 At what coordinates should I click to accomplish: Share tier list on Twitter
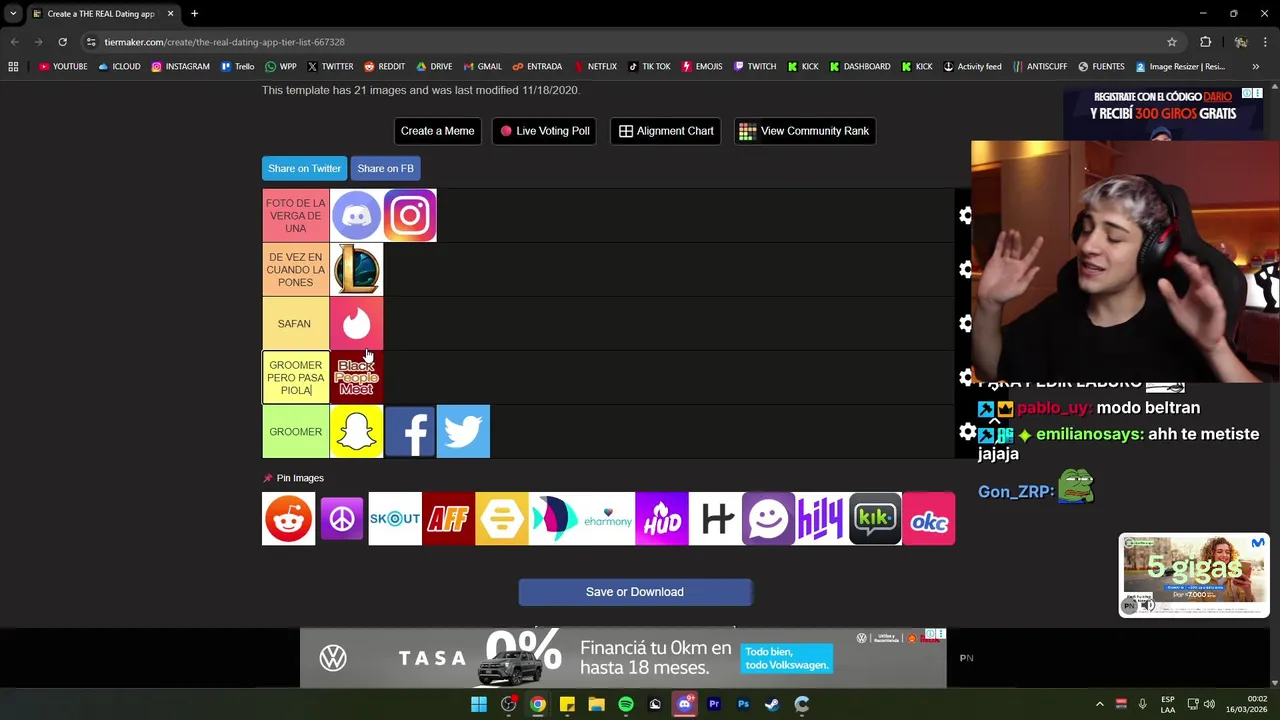point(304,168)
